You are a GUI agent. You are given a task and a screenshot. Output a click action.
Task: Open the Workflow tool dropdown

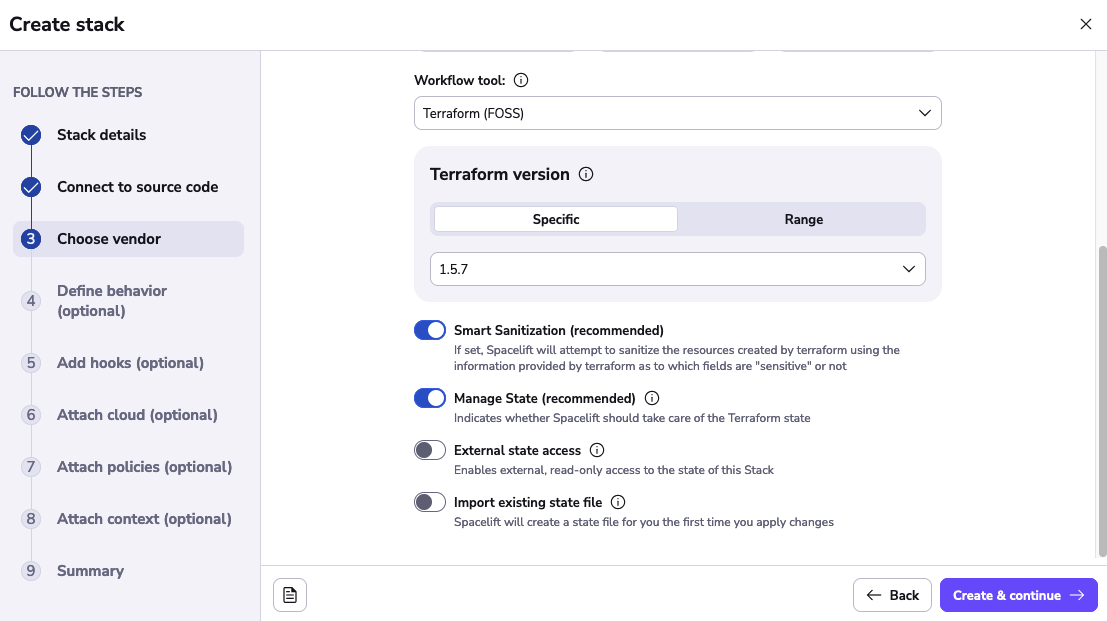coord(677,113)
